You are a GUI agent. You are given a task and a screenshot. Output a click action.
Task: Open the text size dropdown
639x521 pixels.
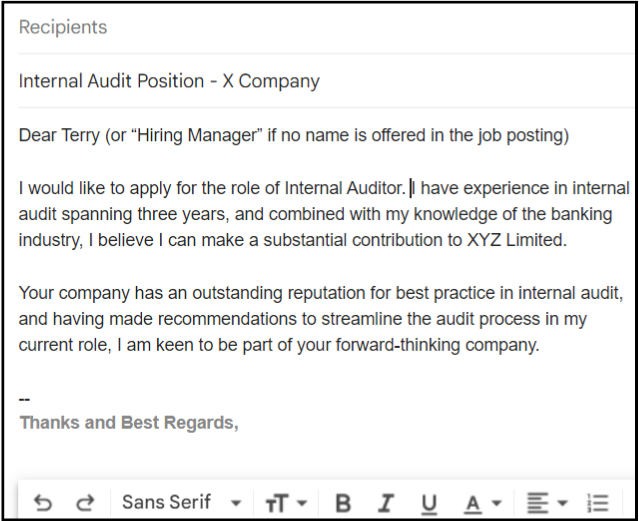coord(285,503)
